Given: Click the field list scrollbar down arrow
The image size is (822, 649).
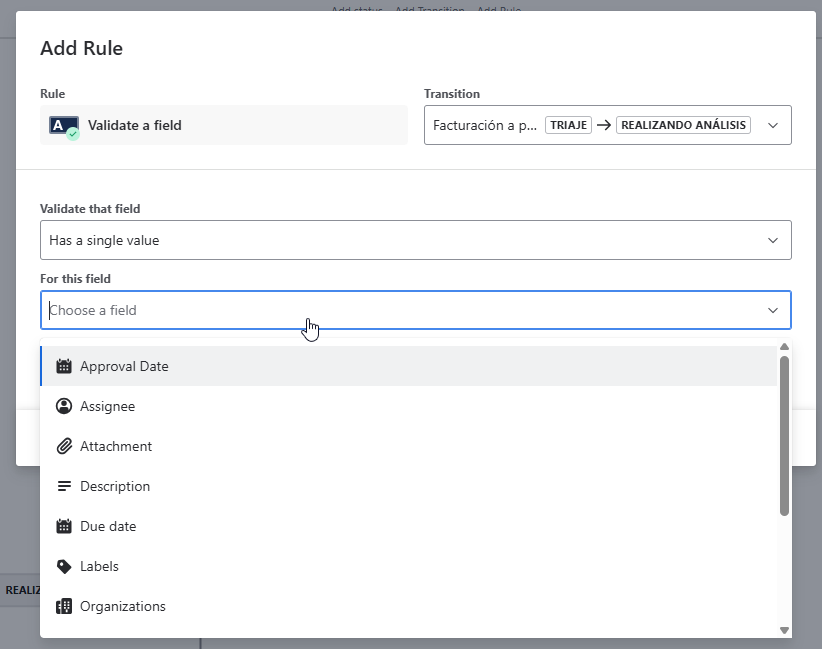Looking at the screenshot, I should [784, 630].
